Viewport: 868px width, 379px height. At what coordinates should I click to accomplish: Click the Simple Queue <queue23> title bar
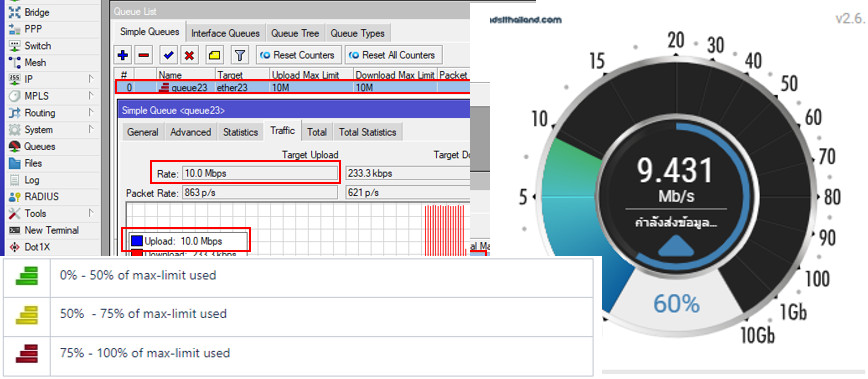pyautogui.click(x=293, y=111)
